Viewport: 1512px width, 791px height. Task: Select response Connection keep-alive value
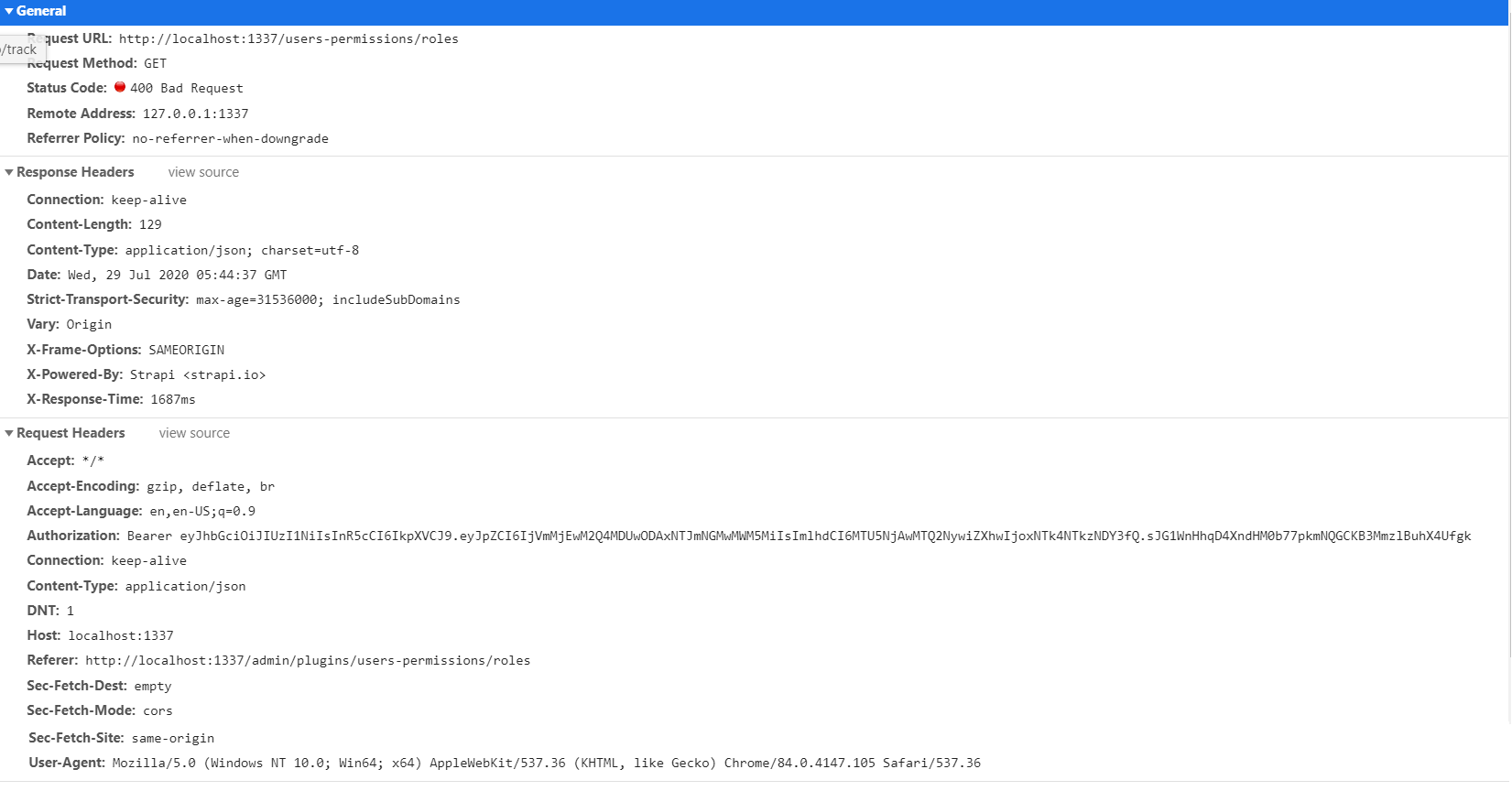pyautogui.click(x=148, y=200)
